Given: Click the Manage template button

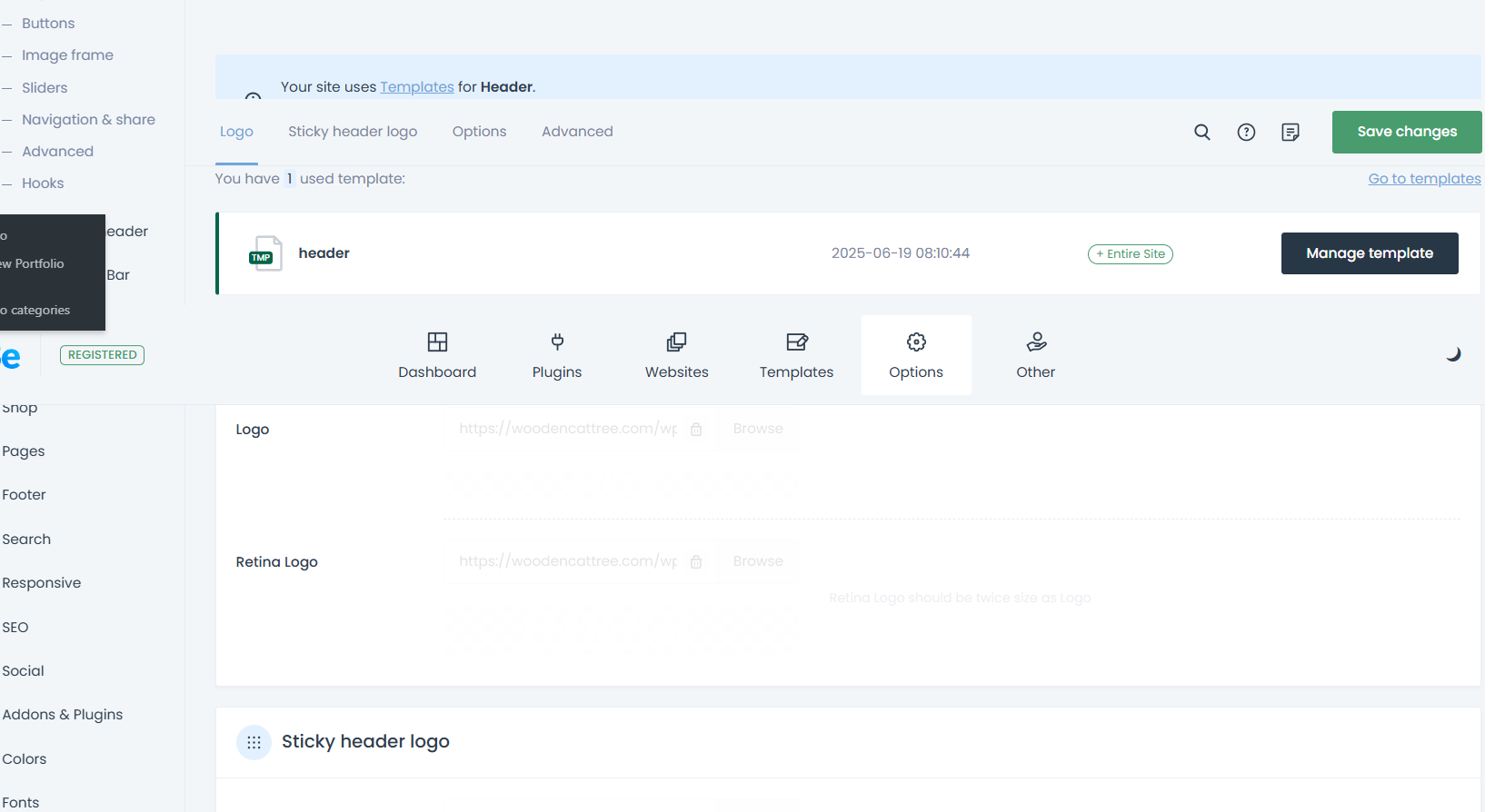Looking at the screenshot, I should pyautogui.click(x=1369, y=253).
